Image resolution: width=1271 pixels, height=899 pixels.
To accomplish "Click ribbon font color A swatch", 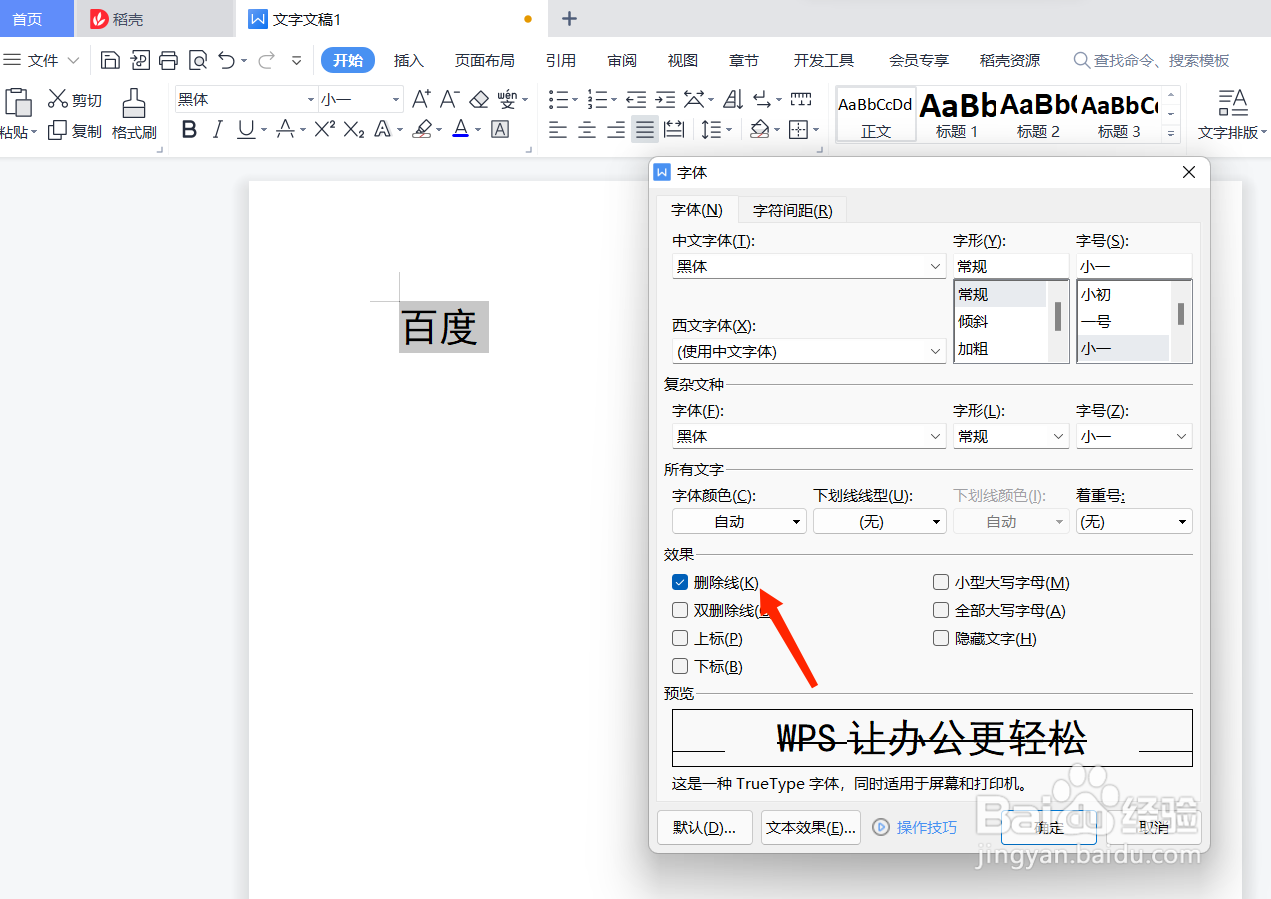I will tap(460, 129).
